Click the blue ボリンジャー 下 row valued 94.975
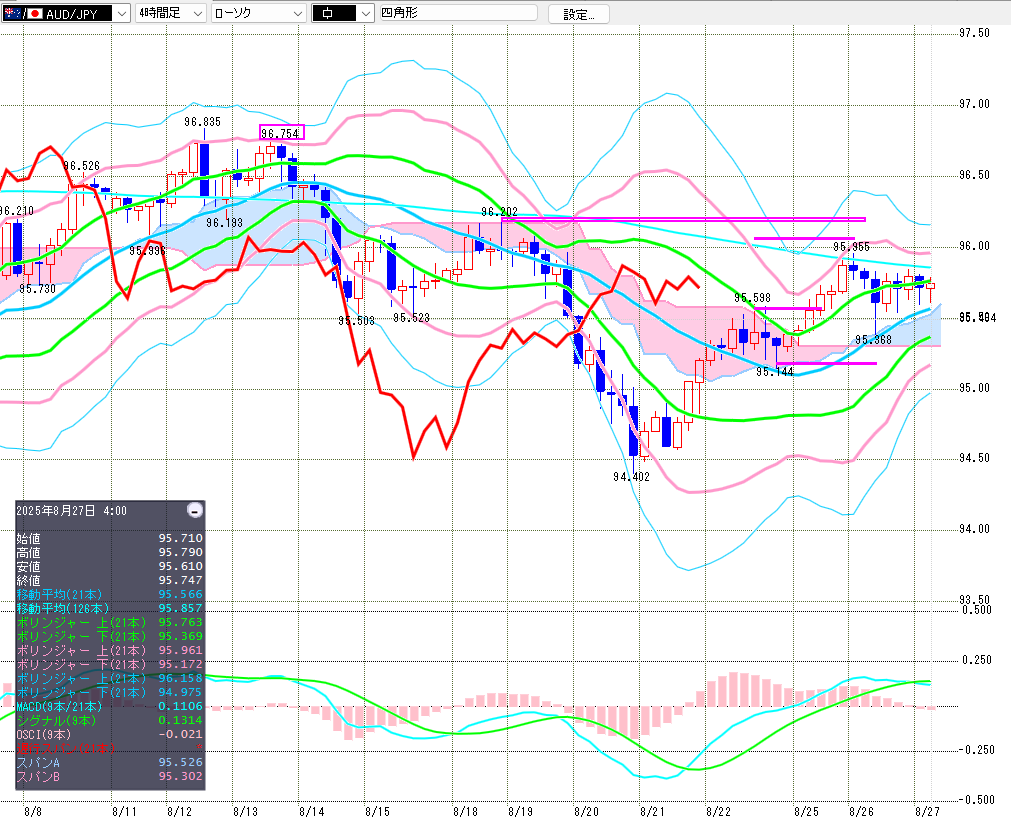 (110, 693)
